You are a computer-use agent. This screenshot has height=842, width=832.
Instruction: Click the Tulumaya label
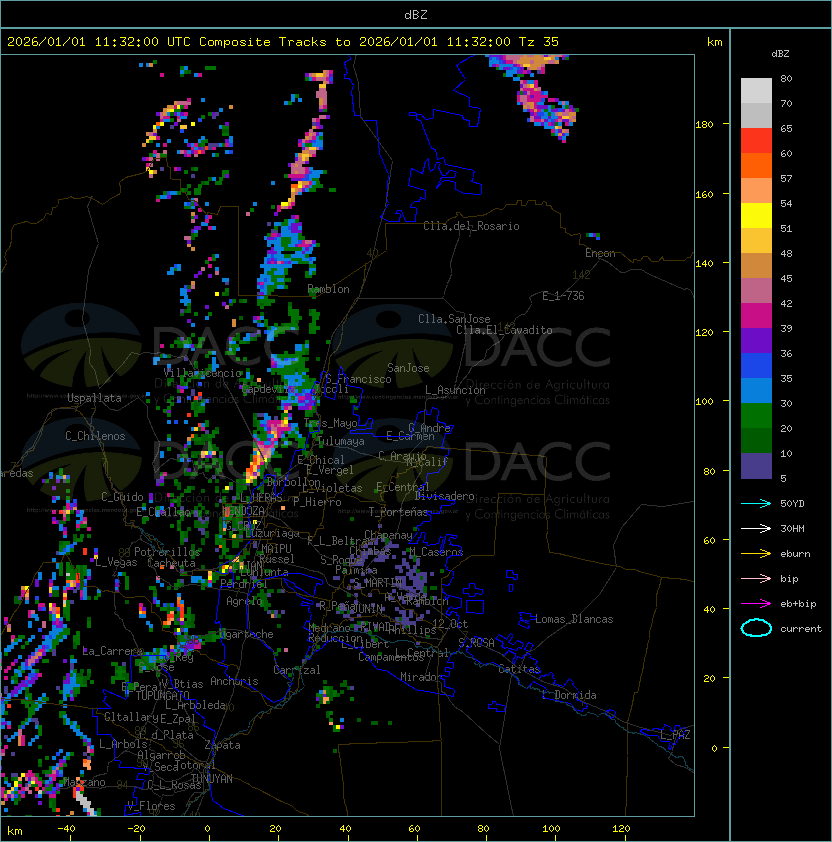tap(341, 441)
